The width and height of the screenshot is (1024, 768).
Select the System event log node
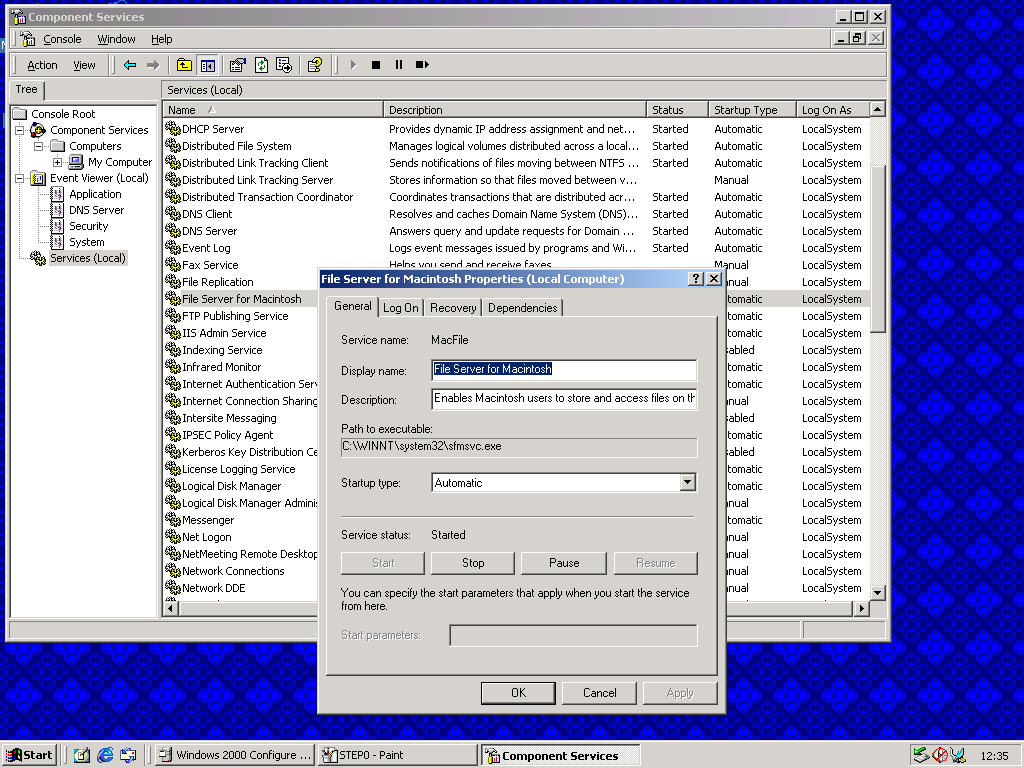pos(87,242)
